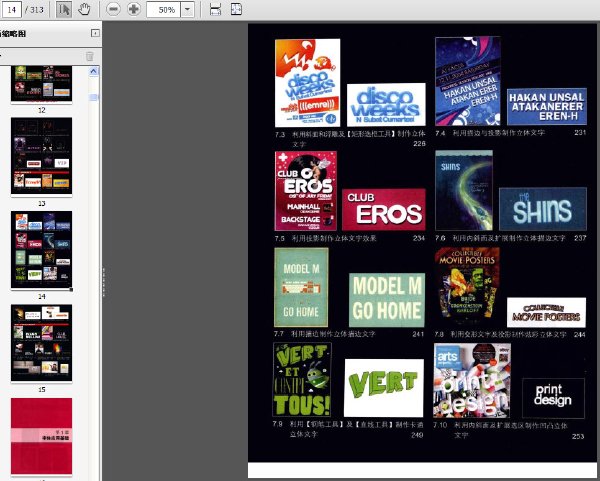Screen dimensions: 600x481
Task: Open the red chapter cover thumbnail
Action: coord(41,436)
